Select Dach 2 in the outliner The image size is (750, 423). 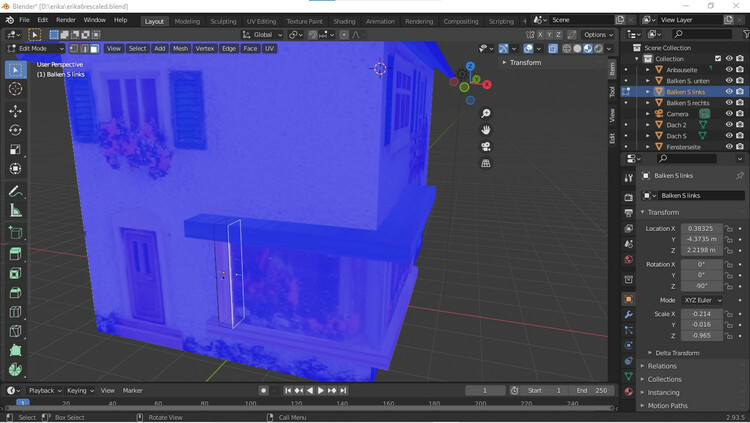coord(677,125)
